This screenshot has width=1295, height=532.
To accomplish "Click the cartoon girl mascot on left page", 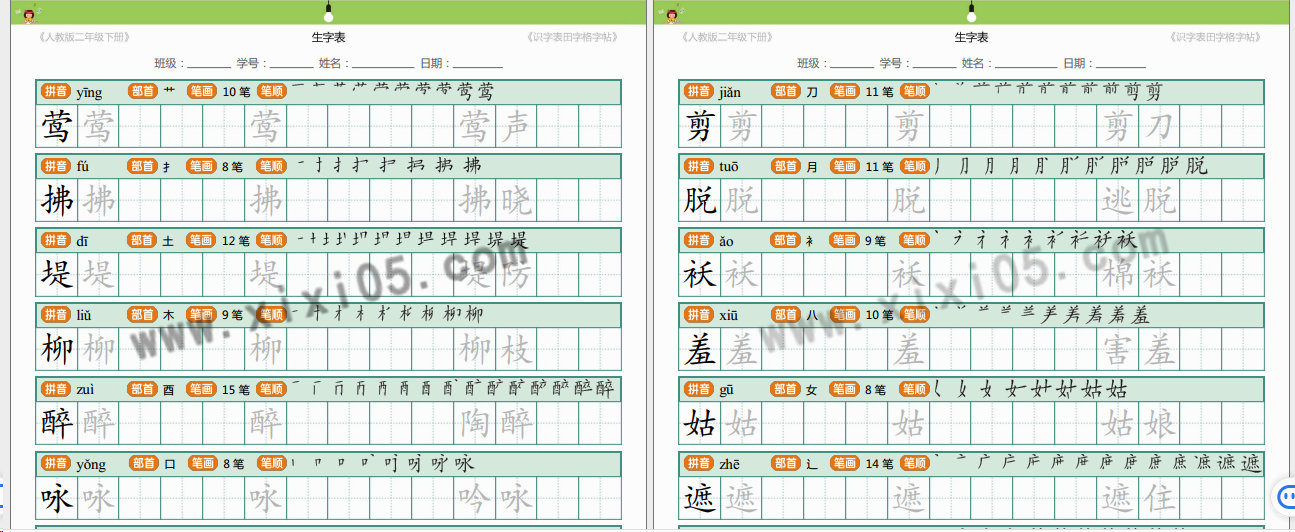I will (x=29, y=14).
